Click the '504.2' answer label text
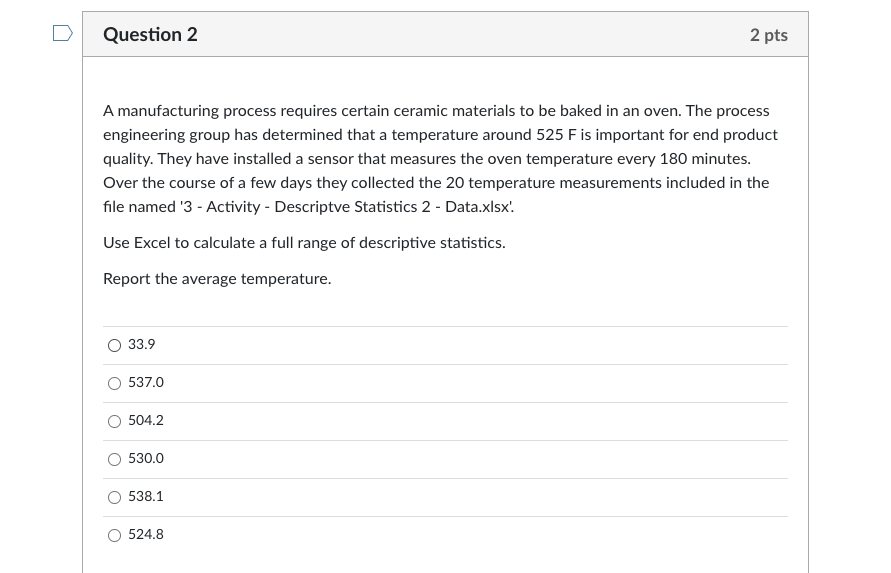The image size is (891, 573). pyautogui.click(x=146, y=420)
